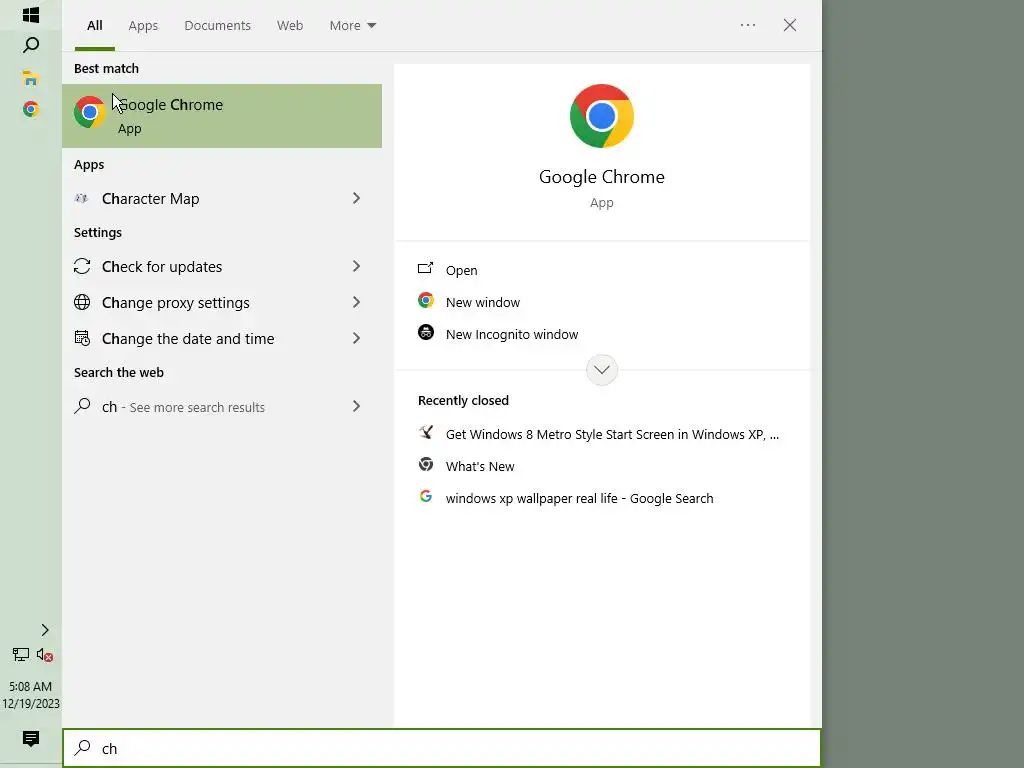
Task: Click the Chrome icon beside What's New
Action: point(426,464)
